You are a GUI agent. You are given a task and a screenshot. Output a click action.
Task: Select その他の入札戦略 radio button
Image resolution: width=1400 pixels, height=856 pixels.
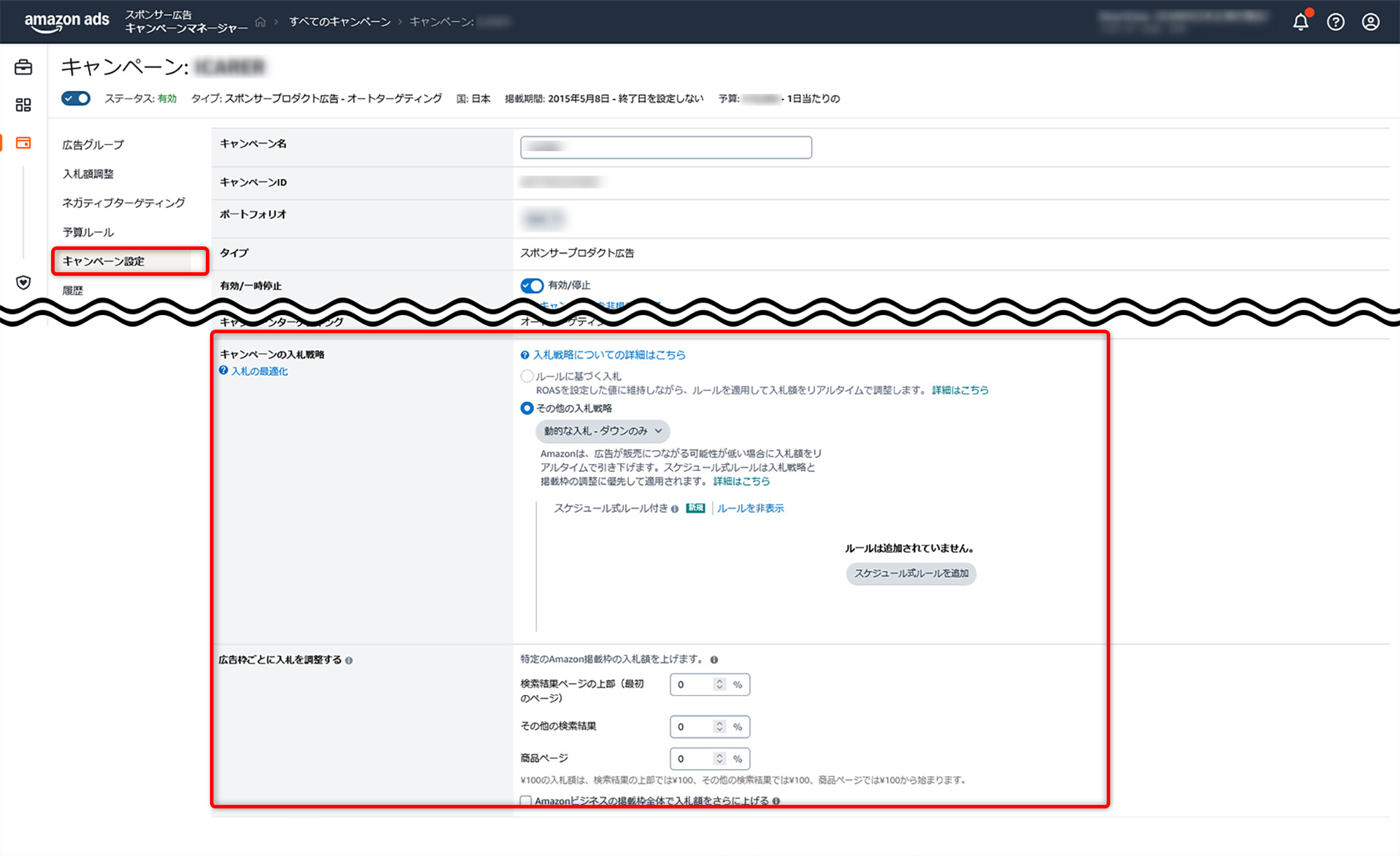point(527,408)
